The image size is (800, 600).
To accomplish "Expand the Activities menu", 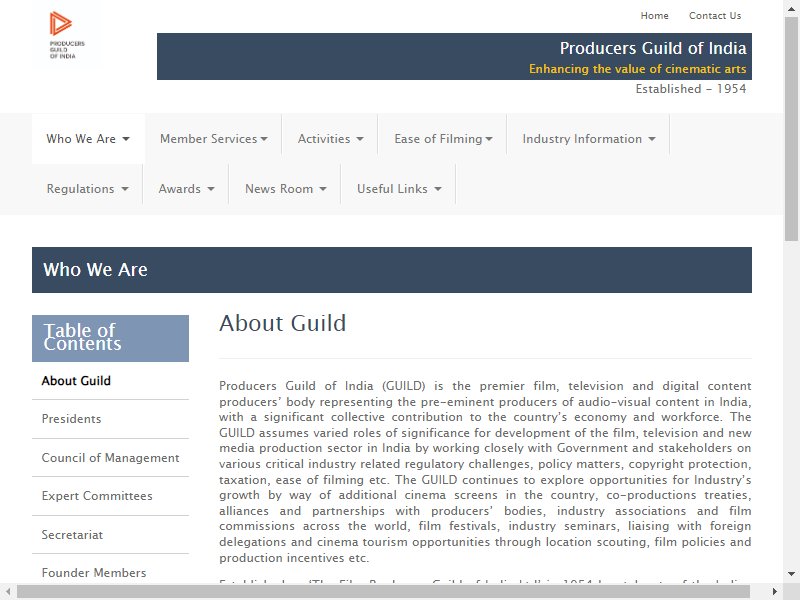I will click(330, 139).
